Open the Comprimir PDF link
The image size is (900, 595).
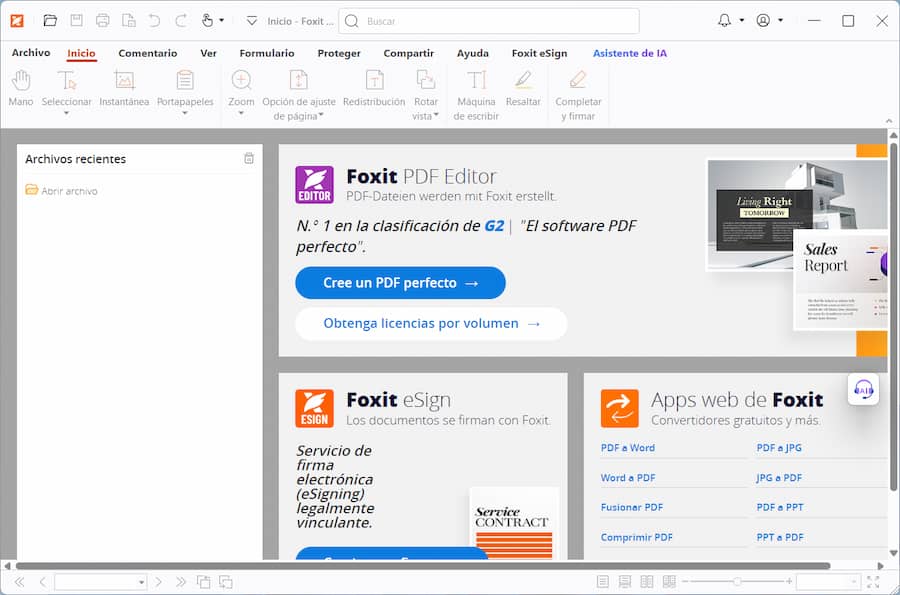pyautogui.click(x=636, y=537)
